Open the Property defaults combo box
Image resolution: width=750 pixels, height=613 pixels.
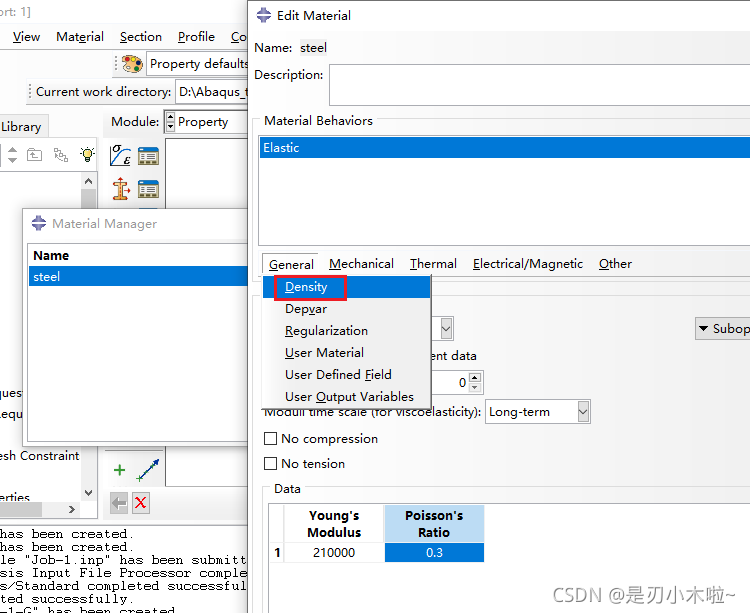pyautogui.click(x=197, y=64)
